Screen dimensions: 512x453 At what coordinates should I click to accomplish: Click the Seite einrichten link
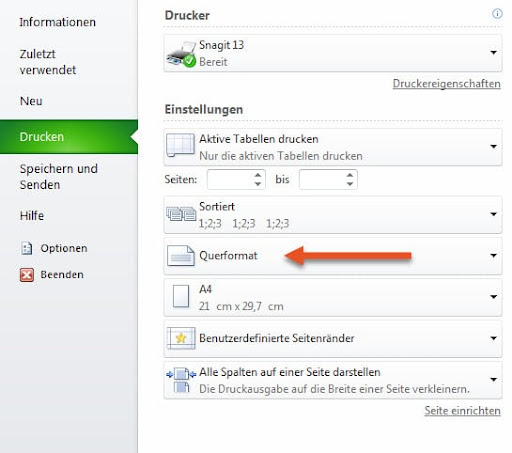(x=462, y=411)
